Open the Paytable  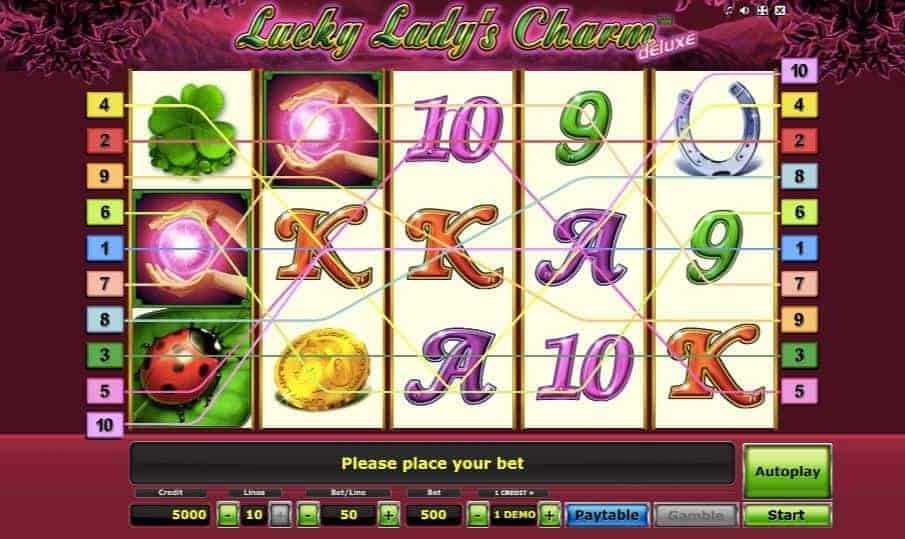607,515
